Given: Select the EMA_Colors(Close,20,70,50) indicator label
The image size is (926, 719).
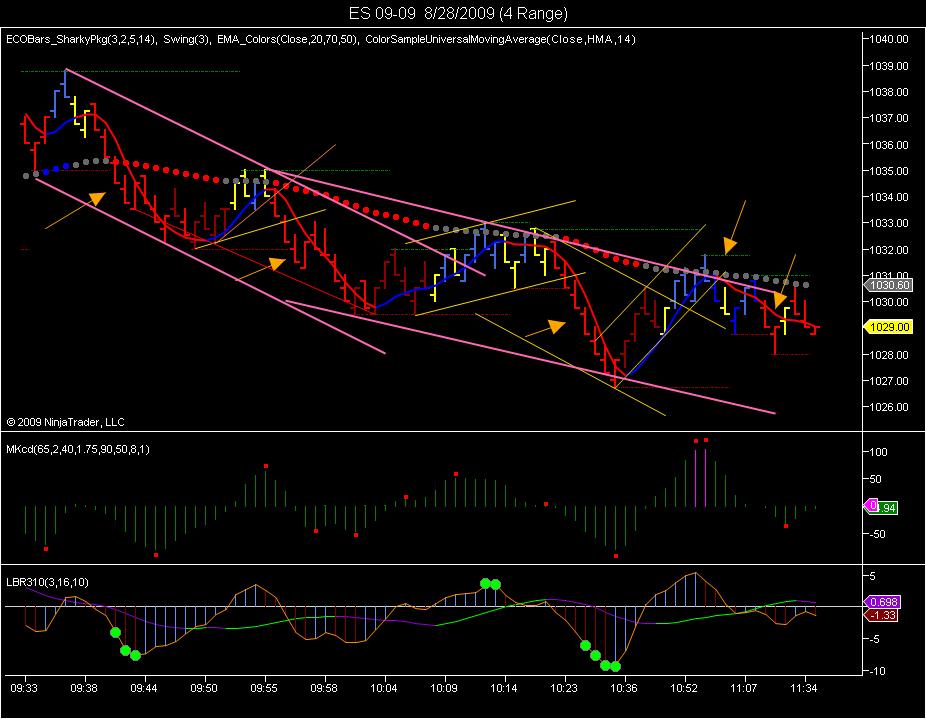Looking at the screenshot, I should (287, 40).
